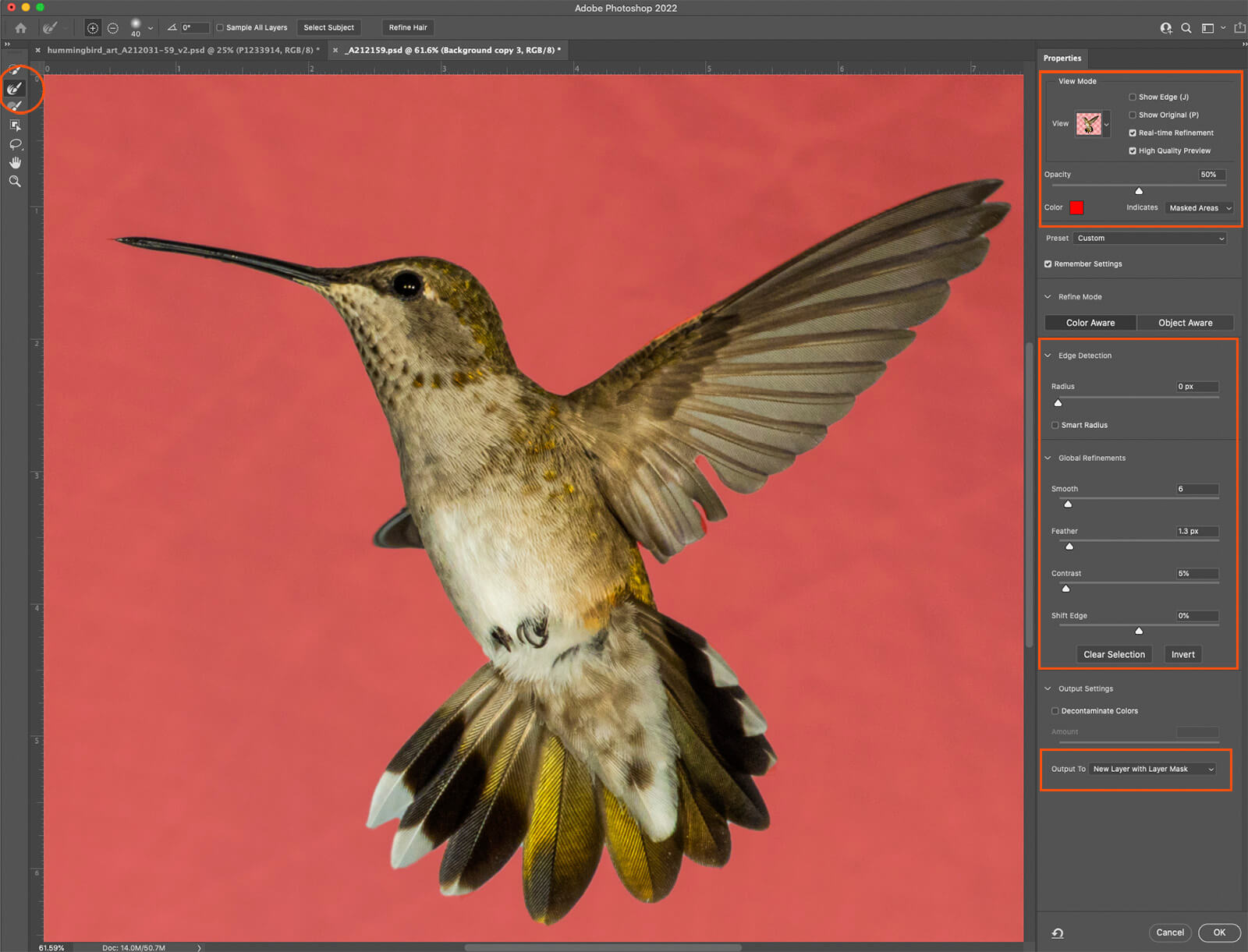Select the Refine Edge Brush tool

[15, 89]
